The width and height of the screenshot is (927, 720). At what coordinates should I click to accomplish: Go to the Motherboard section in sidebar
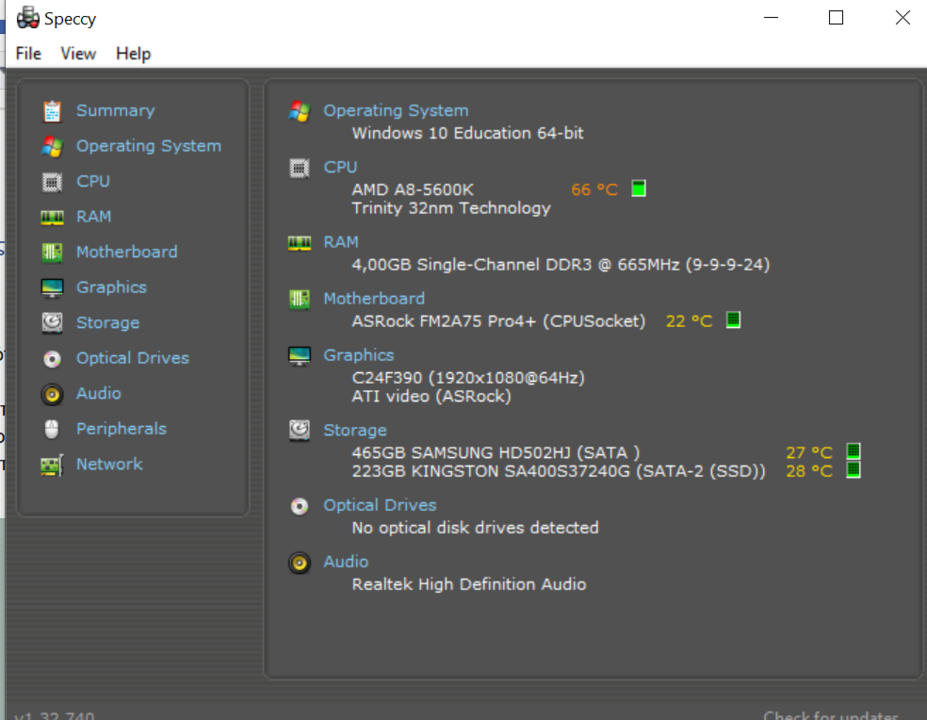[x=127, y=252]
